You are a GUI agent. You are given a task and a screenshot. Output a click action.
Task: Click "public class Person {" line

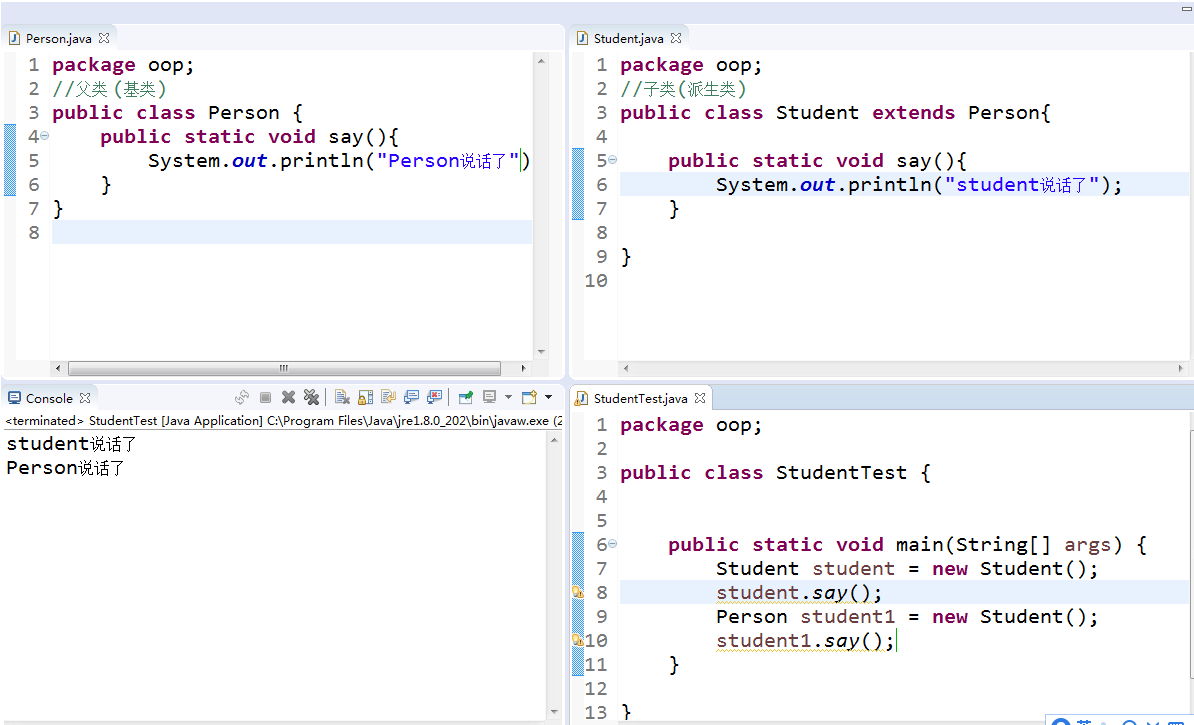pos(177,113)
